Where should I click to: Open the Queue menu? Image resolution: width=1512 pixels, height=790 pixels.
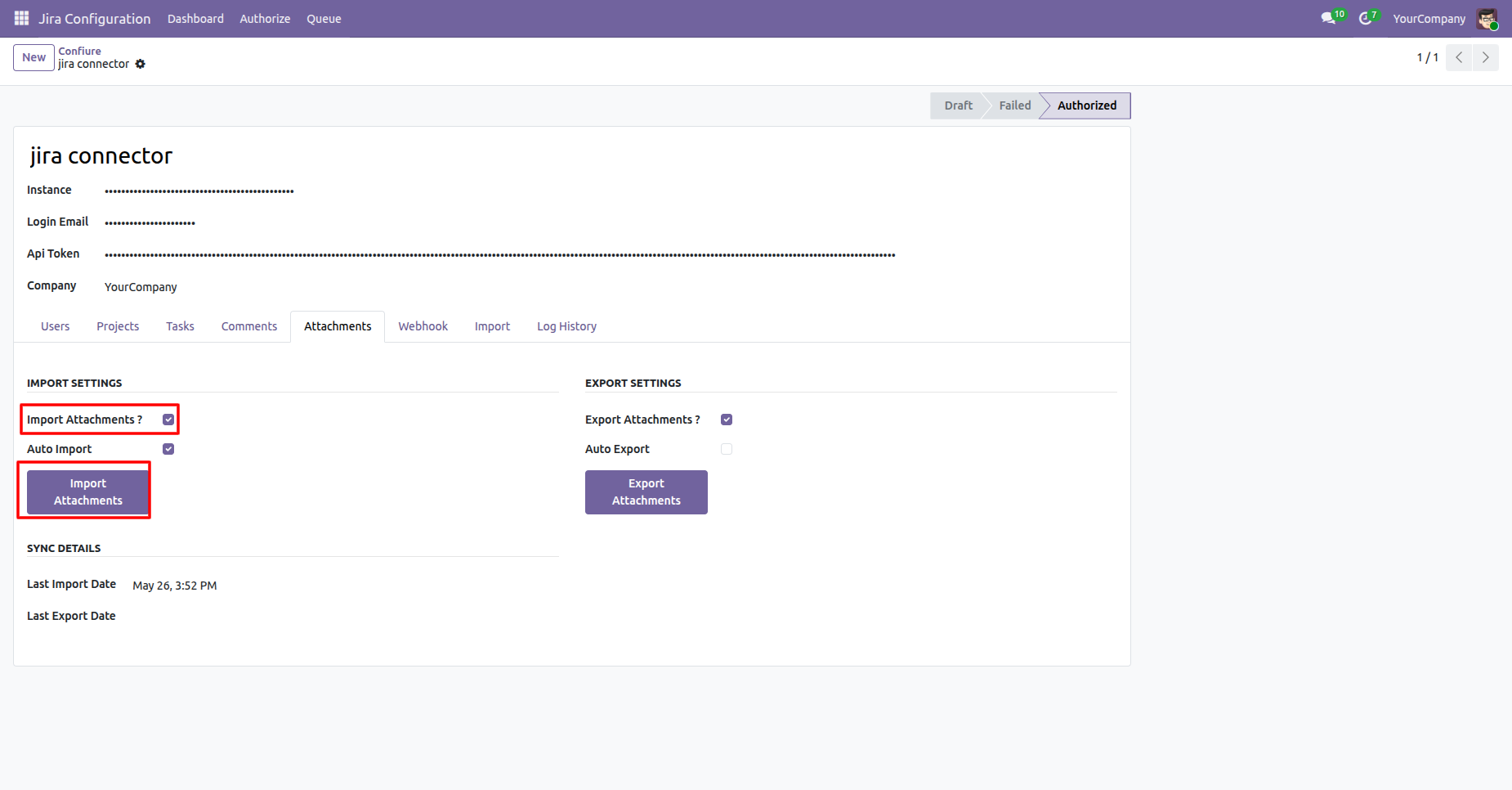(324, 19)
